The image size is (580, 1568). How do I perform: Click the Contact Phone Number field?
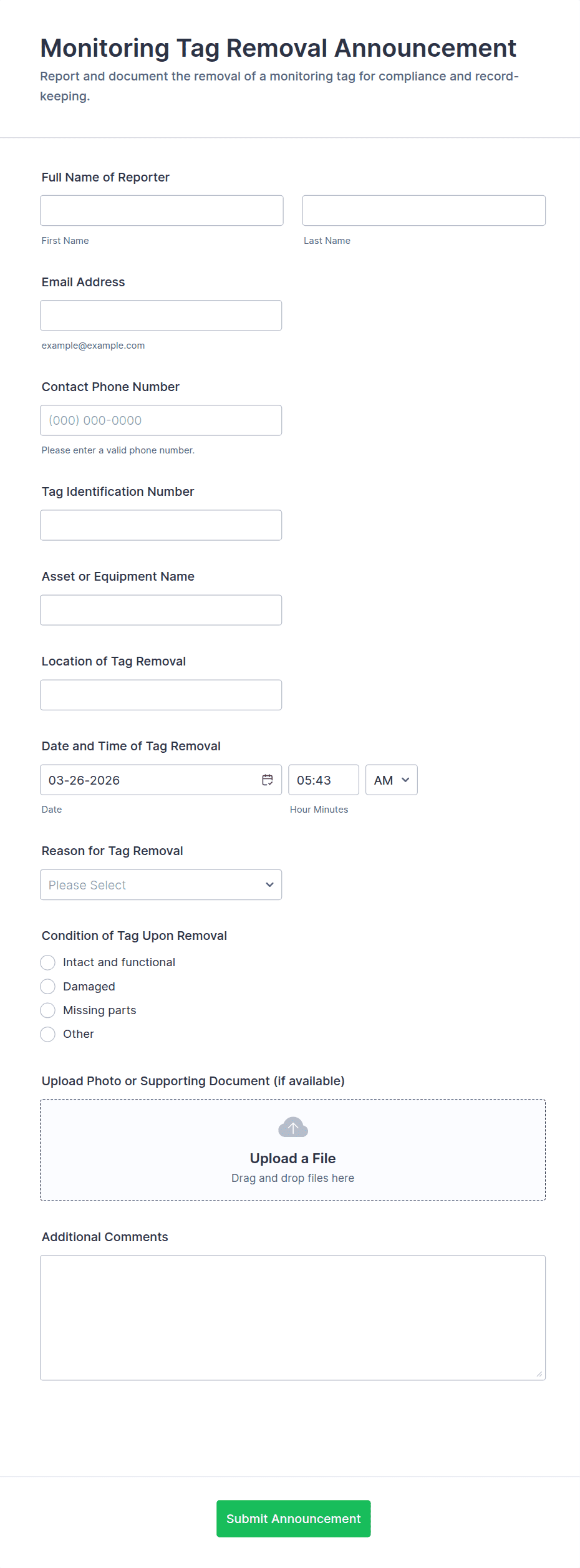tap(161, 420)
